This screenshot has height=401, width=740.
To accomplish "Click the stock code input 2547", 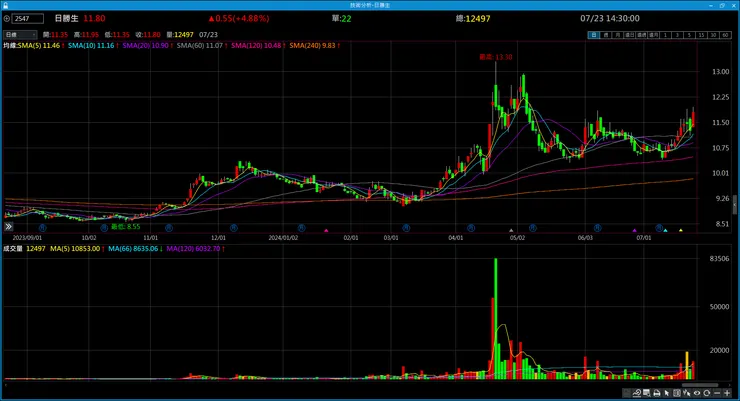I will 28,18.
